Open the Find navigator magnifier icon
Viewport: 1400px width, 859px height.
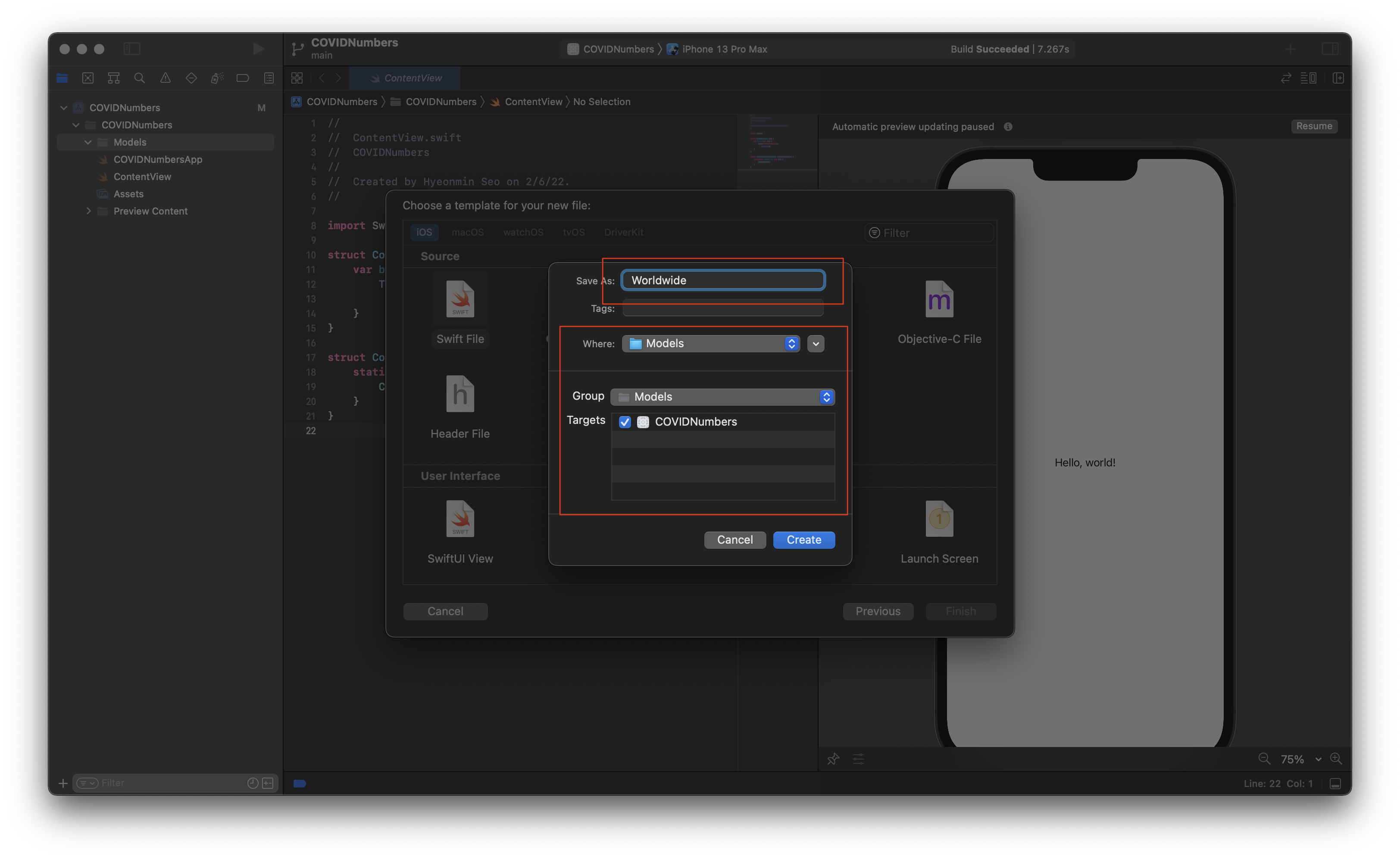pyautogui.click(x=139, y=78)
